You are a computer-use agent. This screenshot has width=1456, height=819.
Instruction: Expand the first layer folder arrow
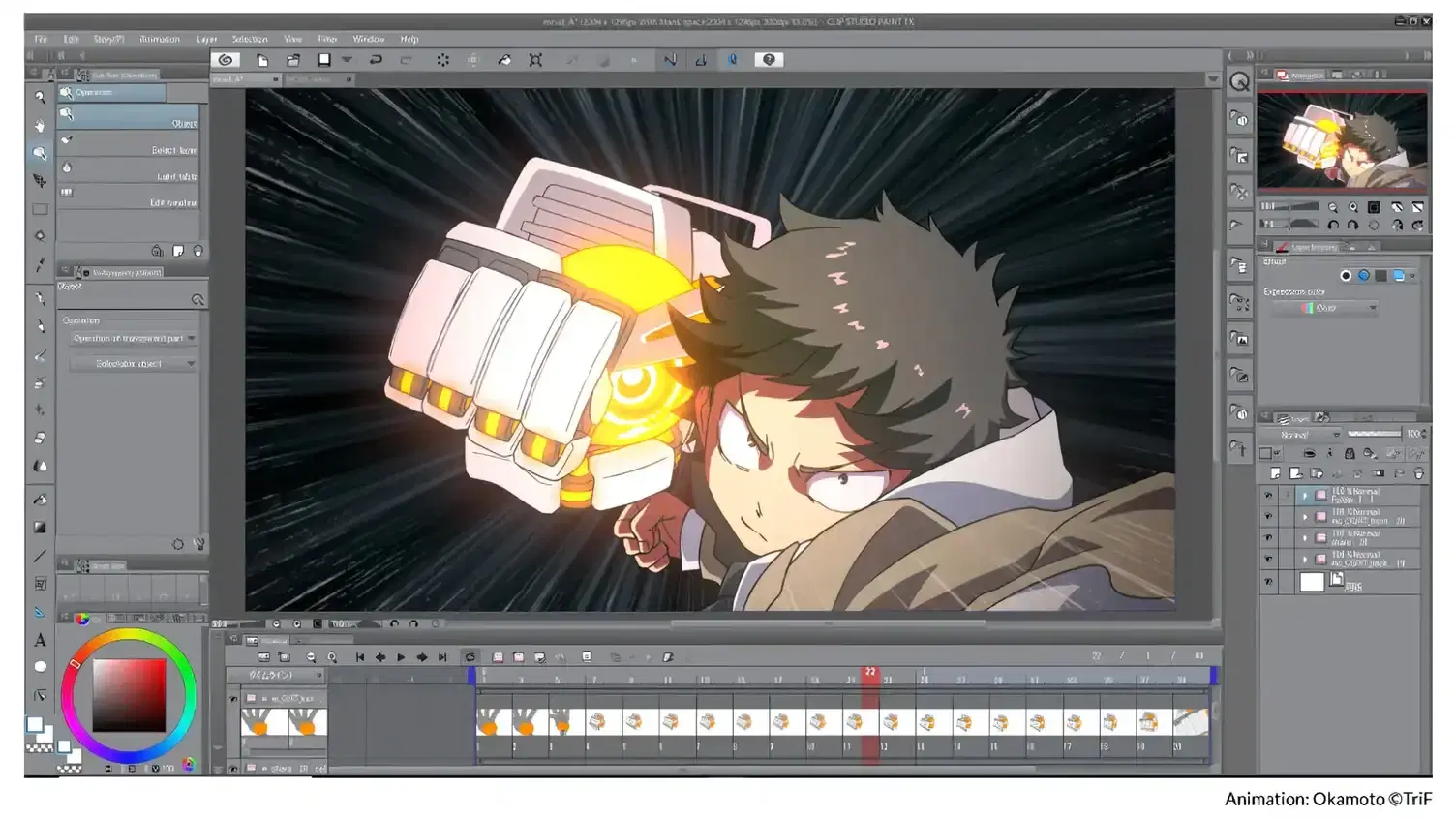(1304, 495)
